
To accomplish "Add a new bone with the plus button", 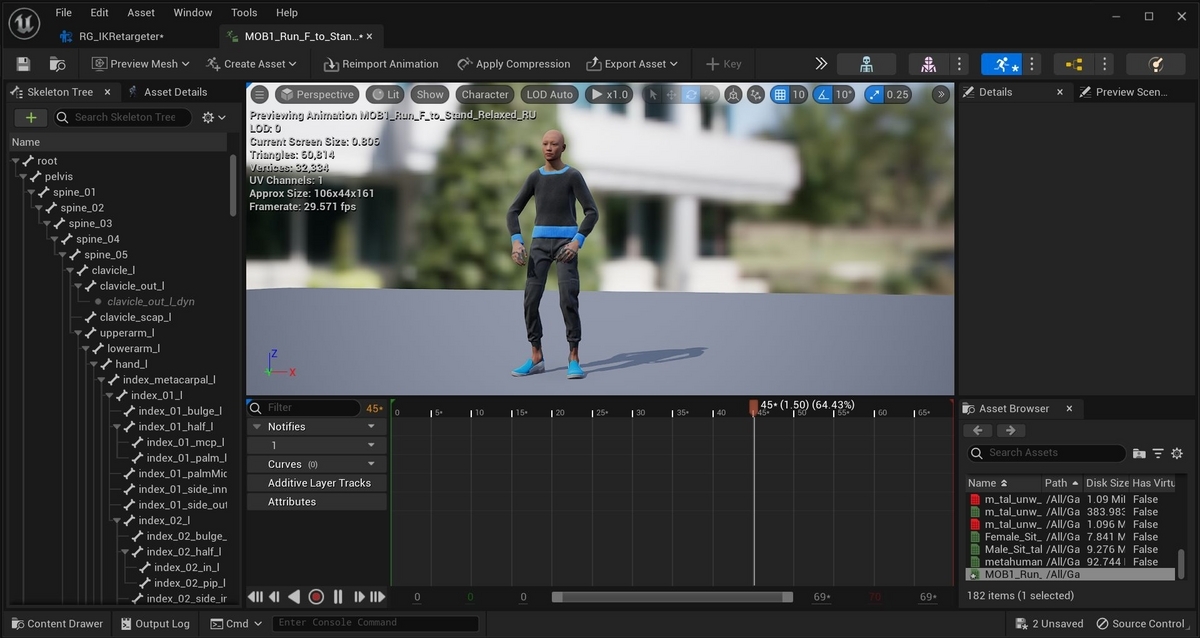I will click(x=31, y=117).
